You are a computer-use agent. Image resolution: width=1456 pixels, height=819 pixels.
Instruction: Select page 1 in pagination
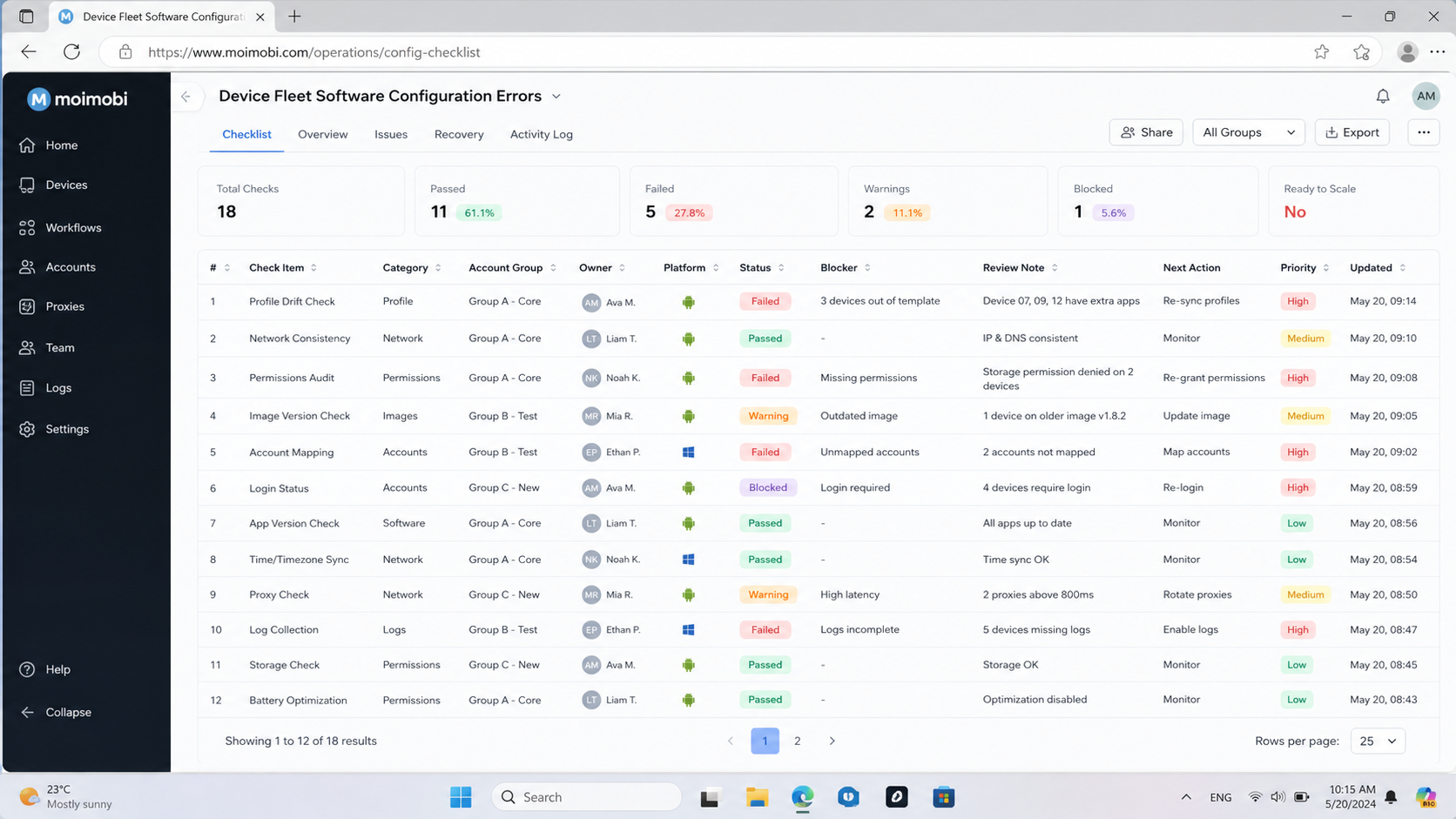point(765,742)
